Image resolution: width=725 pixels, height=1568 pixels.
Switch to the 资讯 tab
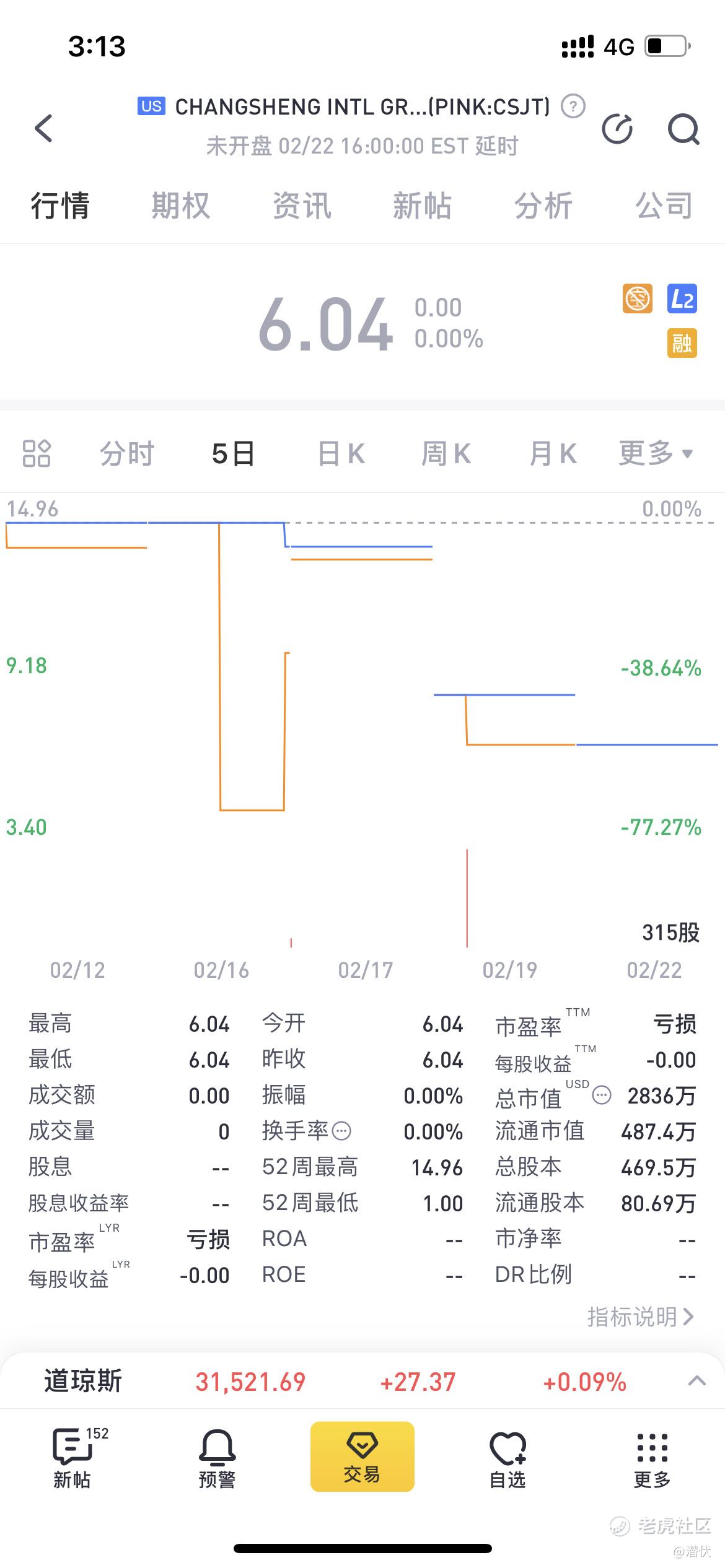[x=302, y=206]
